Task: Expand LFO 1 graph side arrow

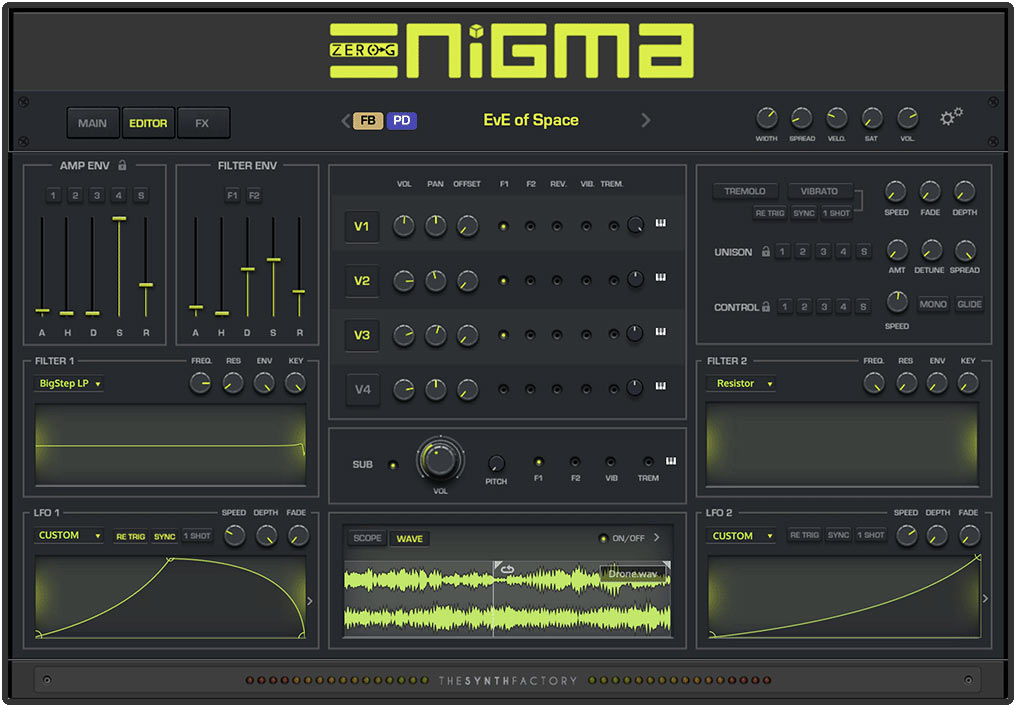Action: [x=310, y=601]
